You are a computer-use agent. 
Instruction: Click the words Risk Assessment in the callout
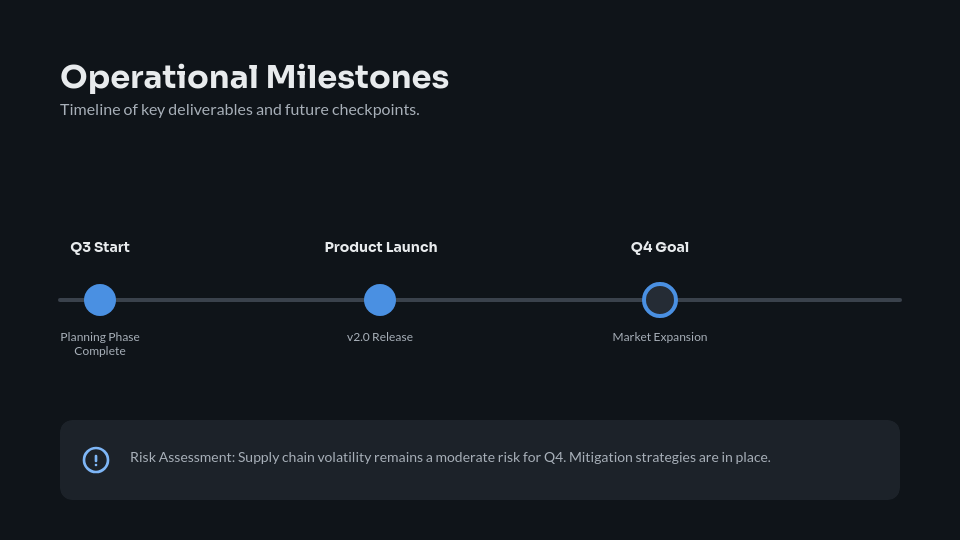tap(181, 457)
